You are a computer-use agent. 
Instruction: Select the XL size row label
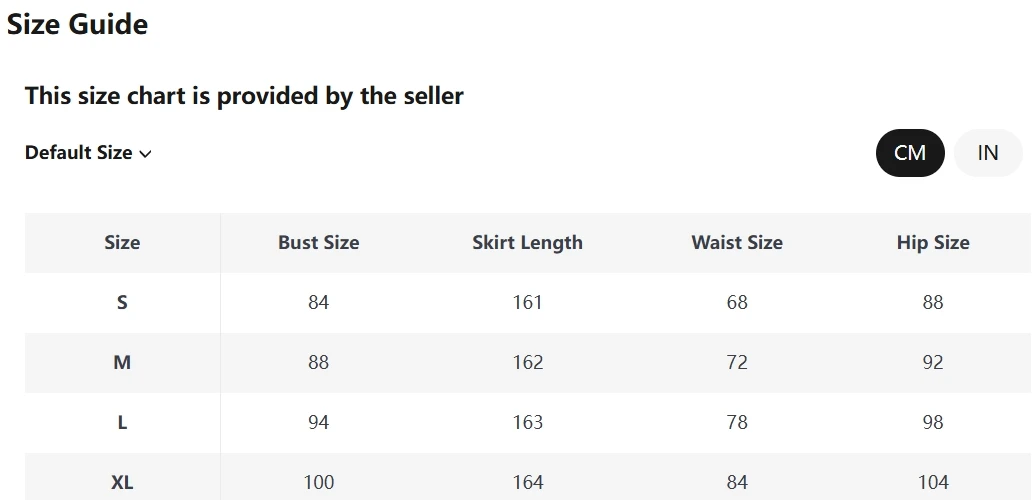click(122, 482)
